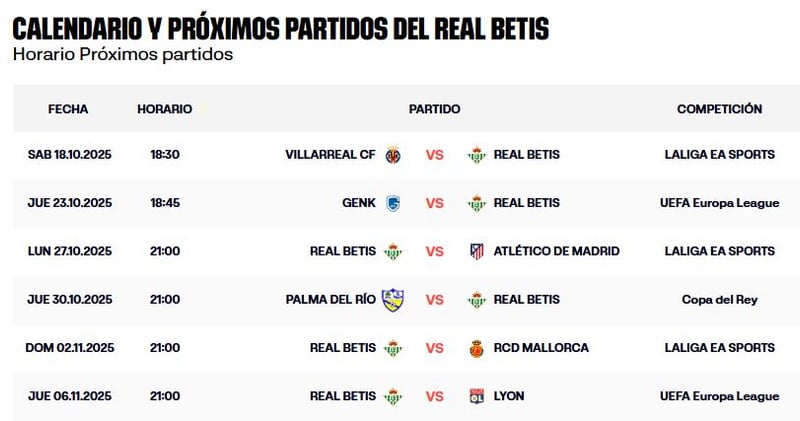The height and width of the screenshot is (421, 800).
Task: Click Real Betis crest in Mallorca match row
Action: [394, 348]
